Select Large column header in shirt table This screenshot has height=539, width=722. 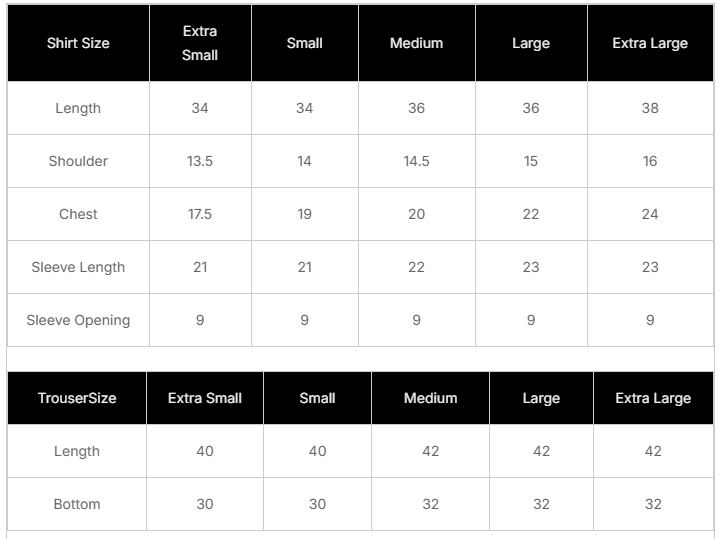[531, 44]
